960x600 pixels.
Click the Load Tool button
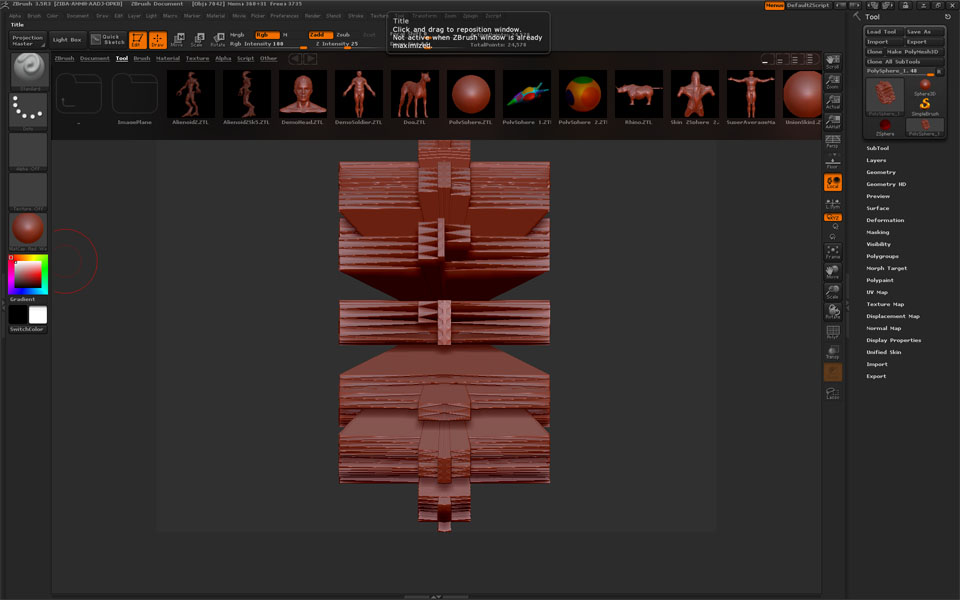click(x=883, y=32)
